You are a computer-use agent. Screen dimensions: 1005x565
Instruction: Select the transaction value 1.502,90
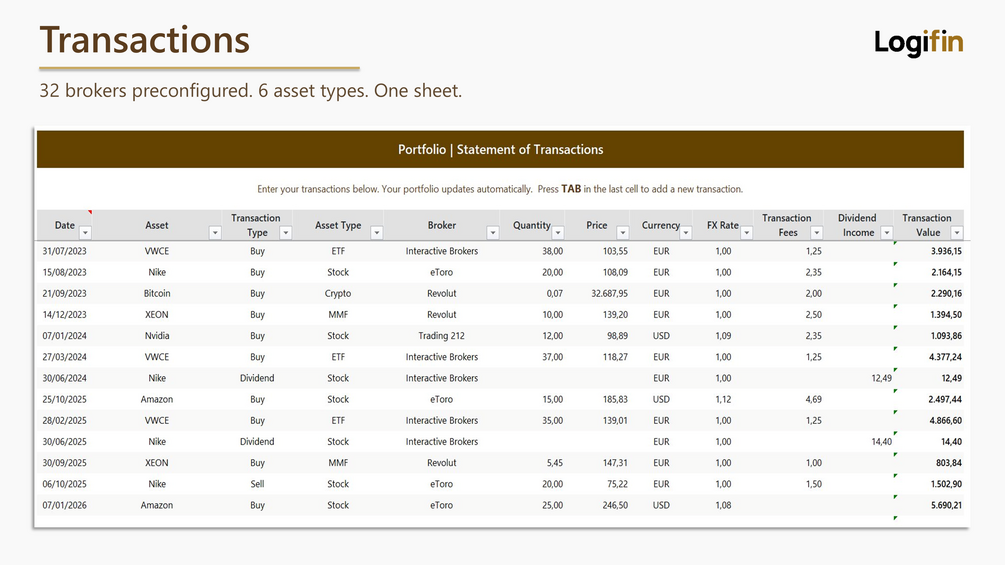pos(946,484)
